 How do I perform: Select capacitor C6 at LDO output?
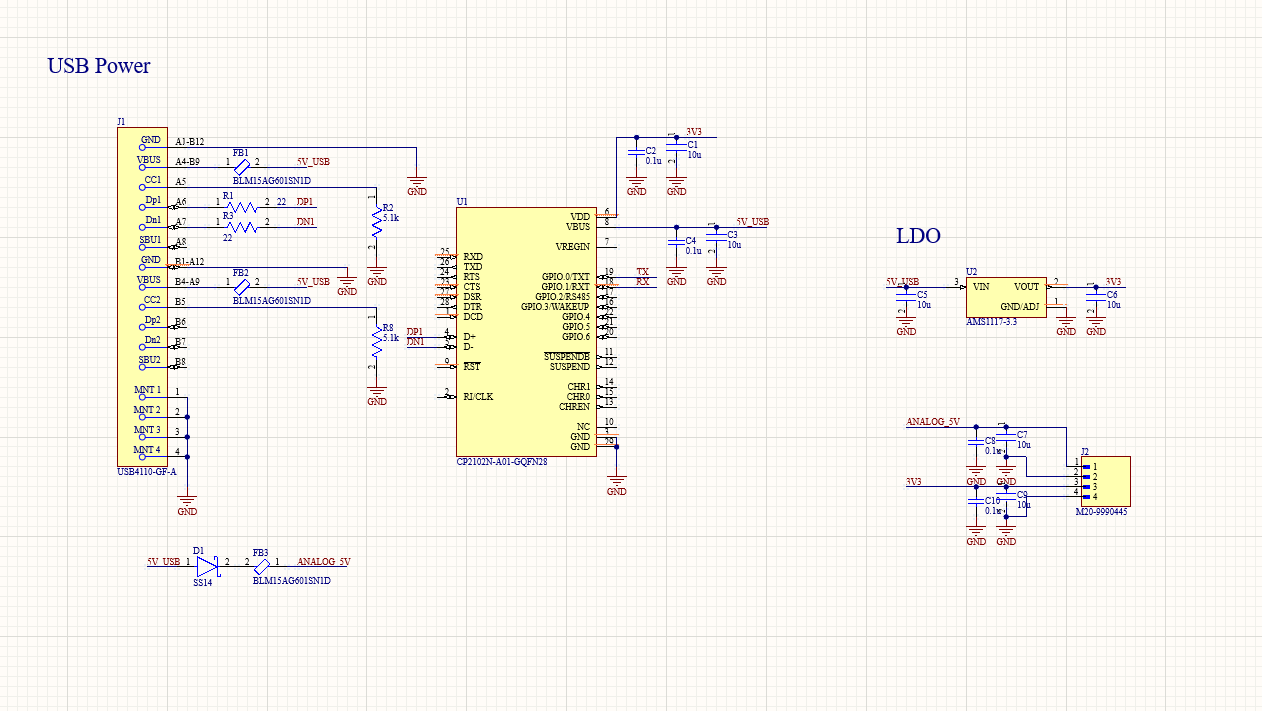click(1096, 297)
